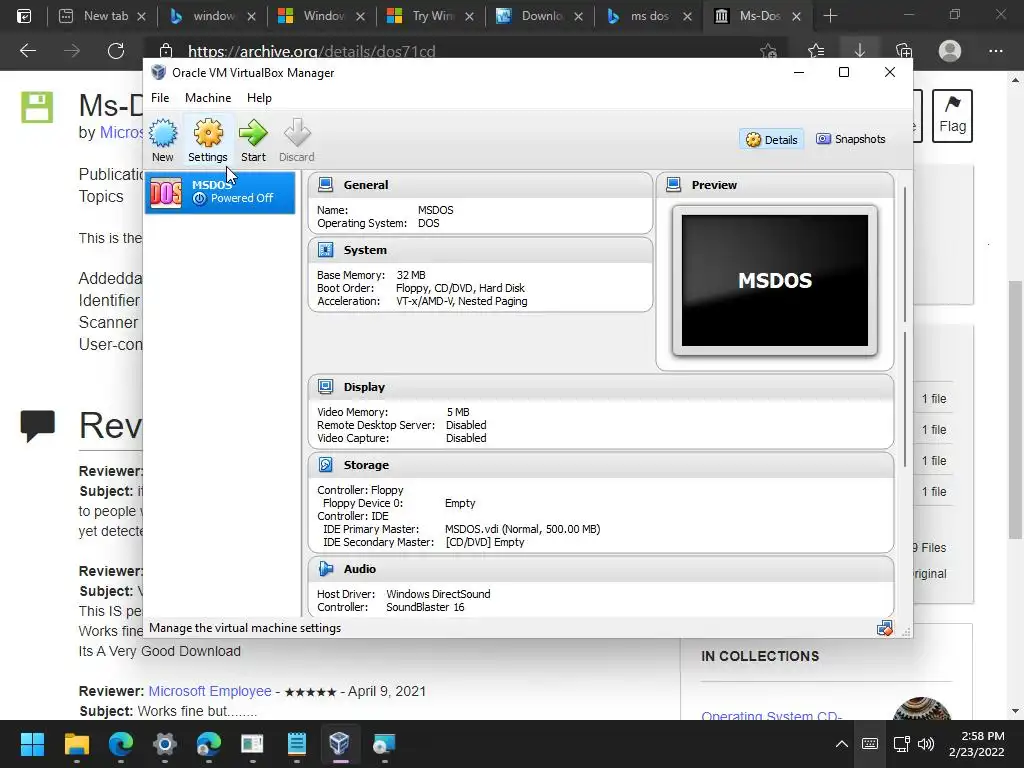Image resolution: width=1024 pixels, height=768 pixels.
Task: Close the 'Downlo' browser tab
Action: pos(579,16)
